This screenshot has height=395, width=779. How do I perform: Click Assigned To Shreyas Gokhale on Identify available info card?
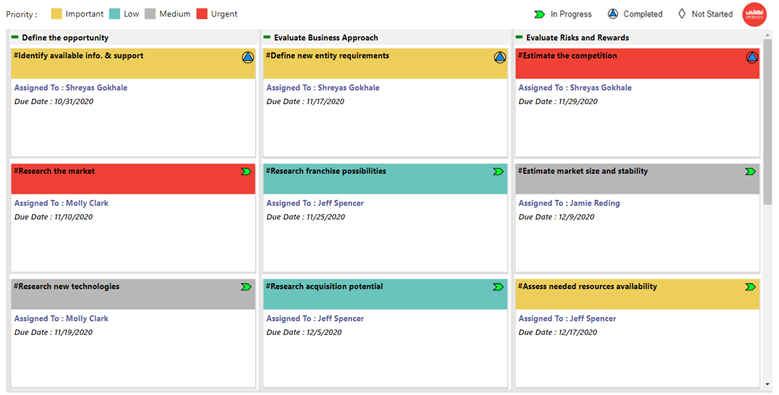pyautogui.click(x=71, y=87)
